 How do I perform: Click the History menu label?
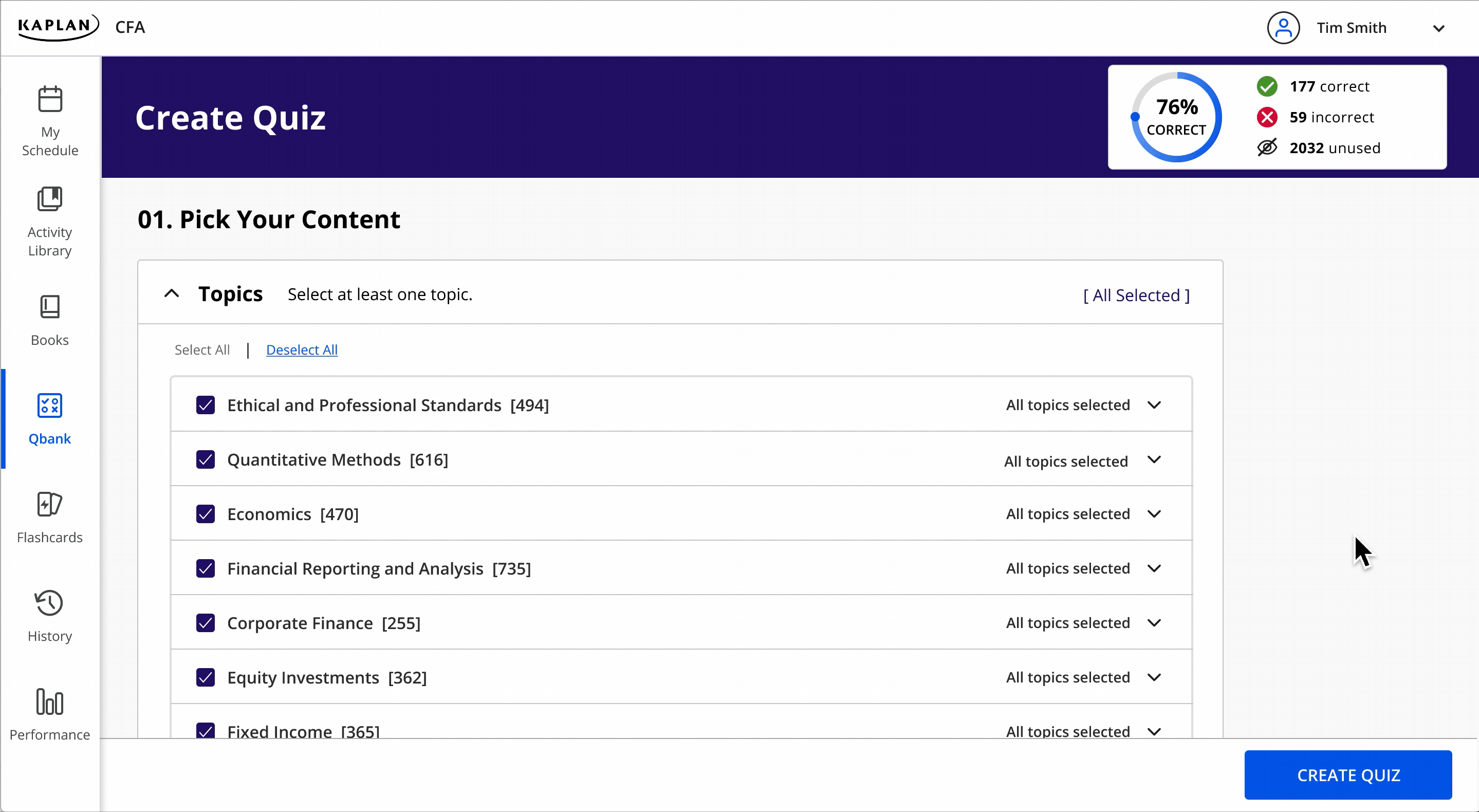[x=50, y=636]
